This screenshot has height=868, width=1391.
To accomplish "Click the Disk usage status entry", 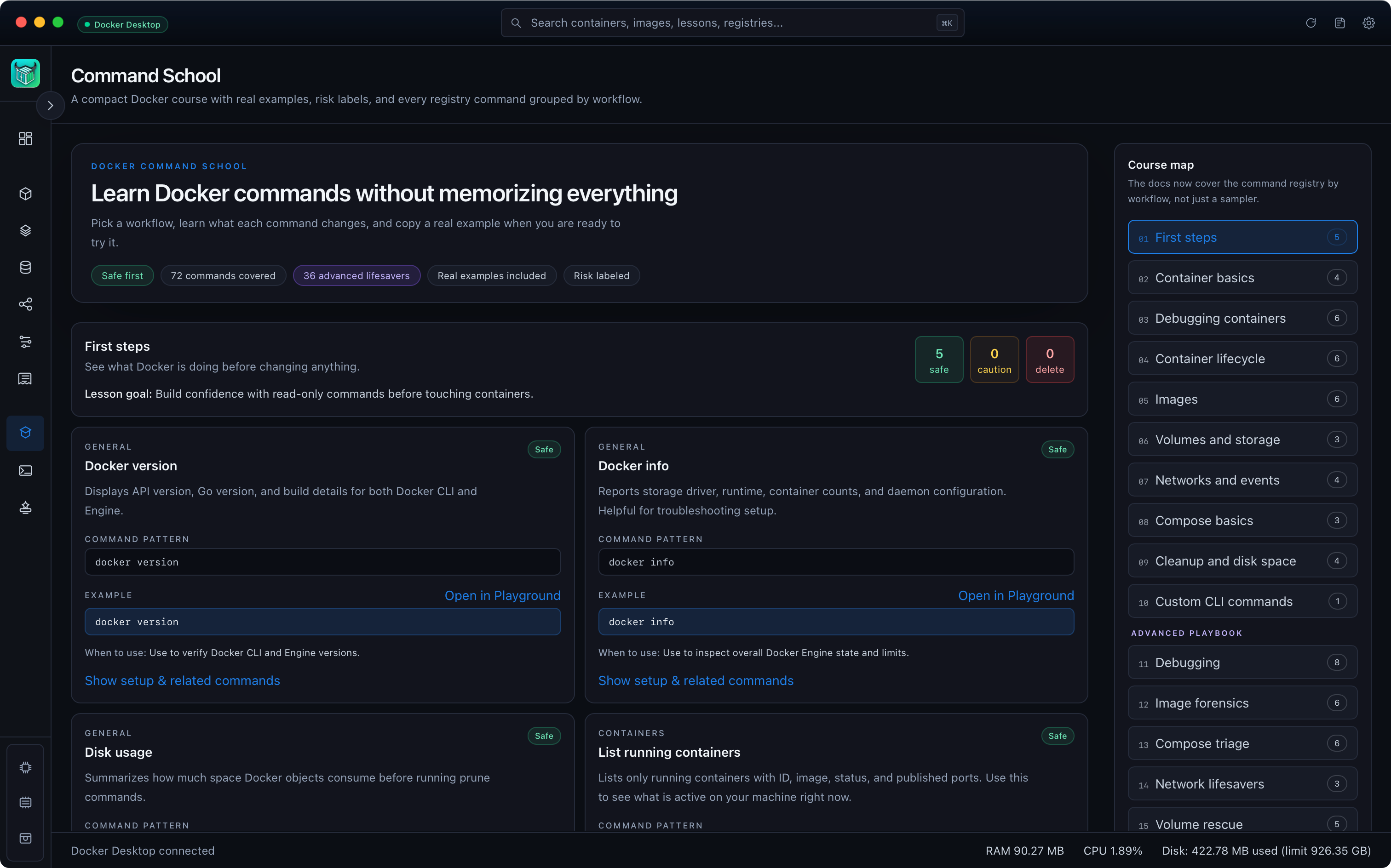I will click(1266, 851).
